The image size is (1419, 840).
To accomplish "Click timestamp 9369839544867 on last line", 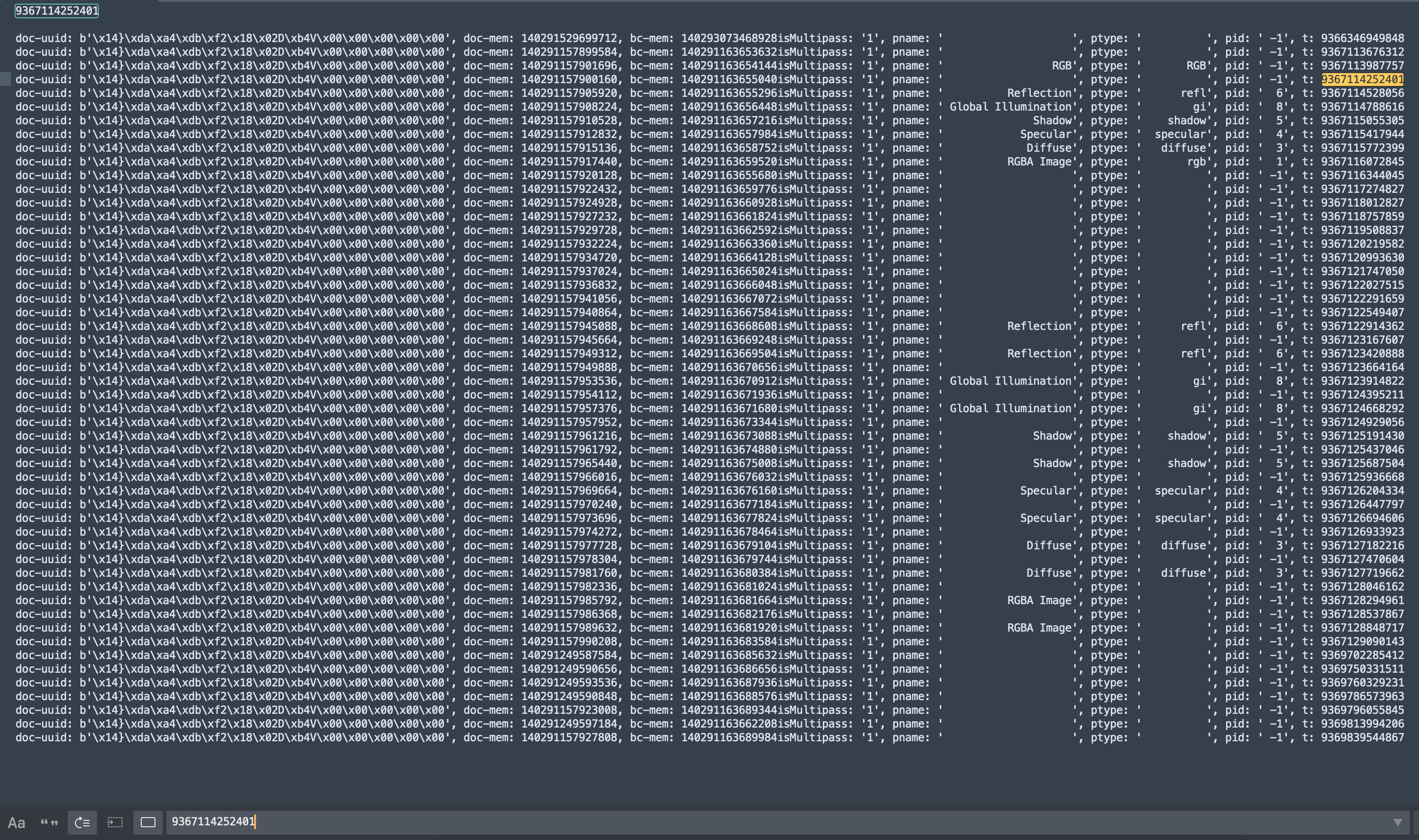I will pyautogui.click(x=1362, y=738).
